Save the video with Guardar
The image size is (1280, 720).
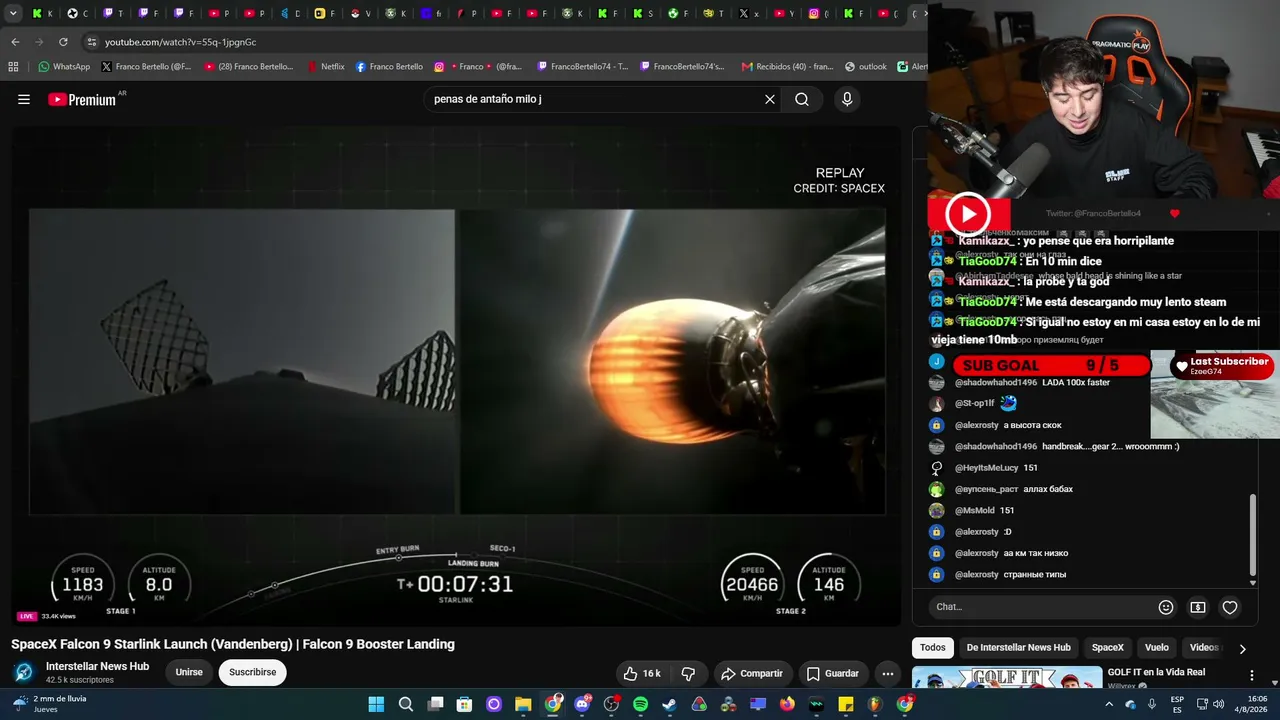(833, 673)
